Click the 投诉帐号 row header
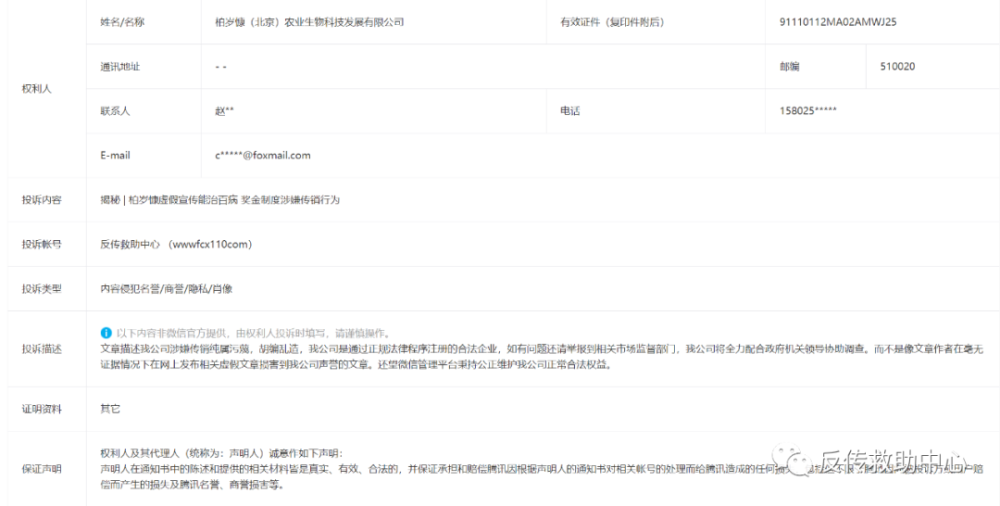Viewport: 1000px width, 506px height. pos(41,244)
